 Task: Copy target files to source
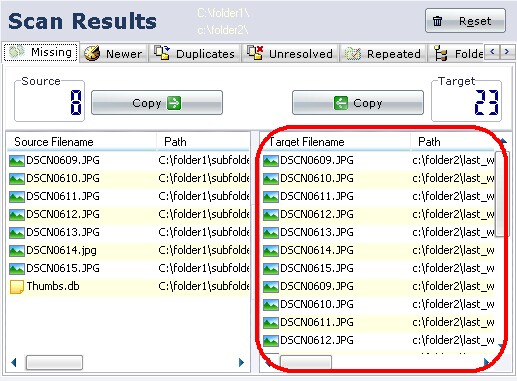[358, 103]
